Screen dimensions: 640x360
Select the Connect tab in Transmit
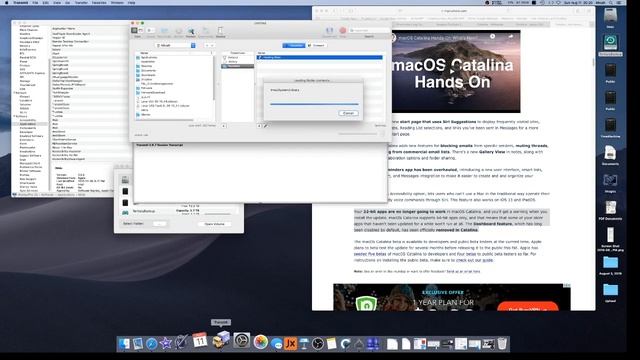(x=316, y=45)
